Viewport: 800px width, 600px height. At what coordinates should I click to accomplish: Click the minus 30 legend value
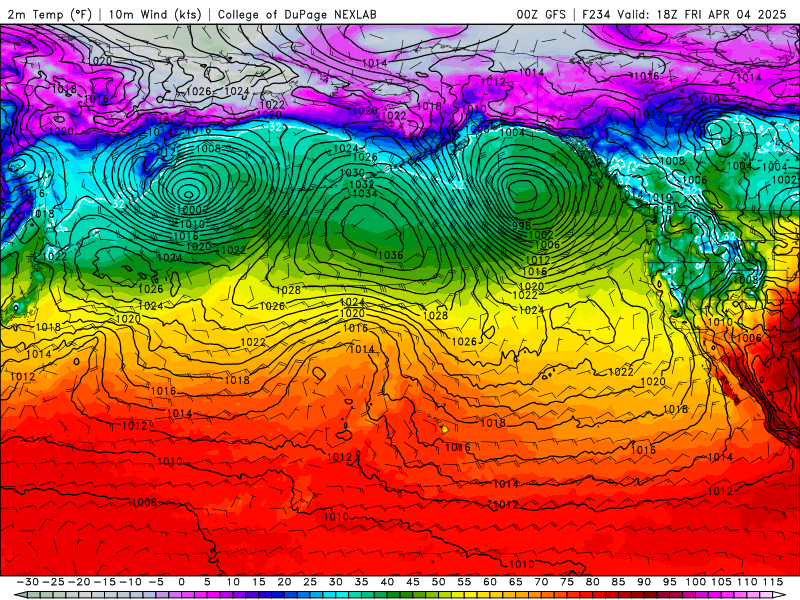pyautogui.click(x=27, y=582)
